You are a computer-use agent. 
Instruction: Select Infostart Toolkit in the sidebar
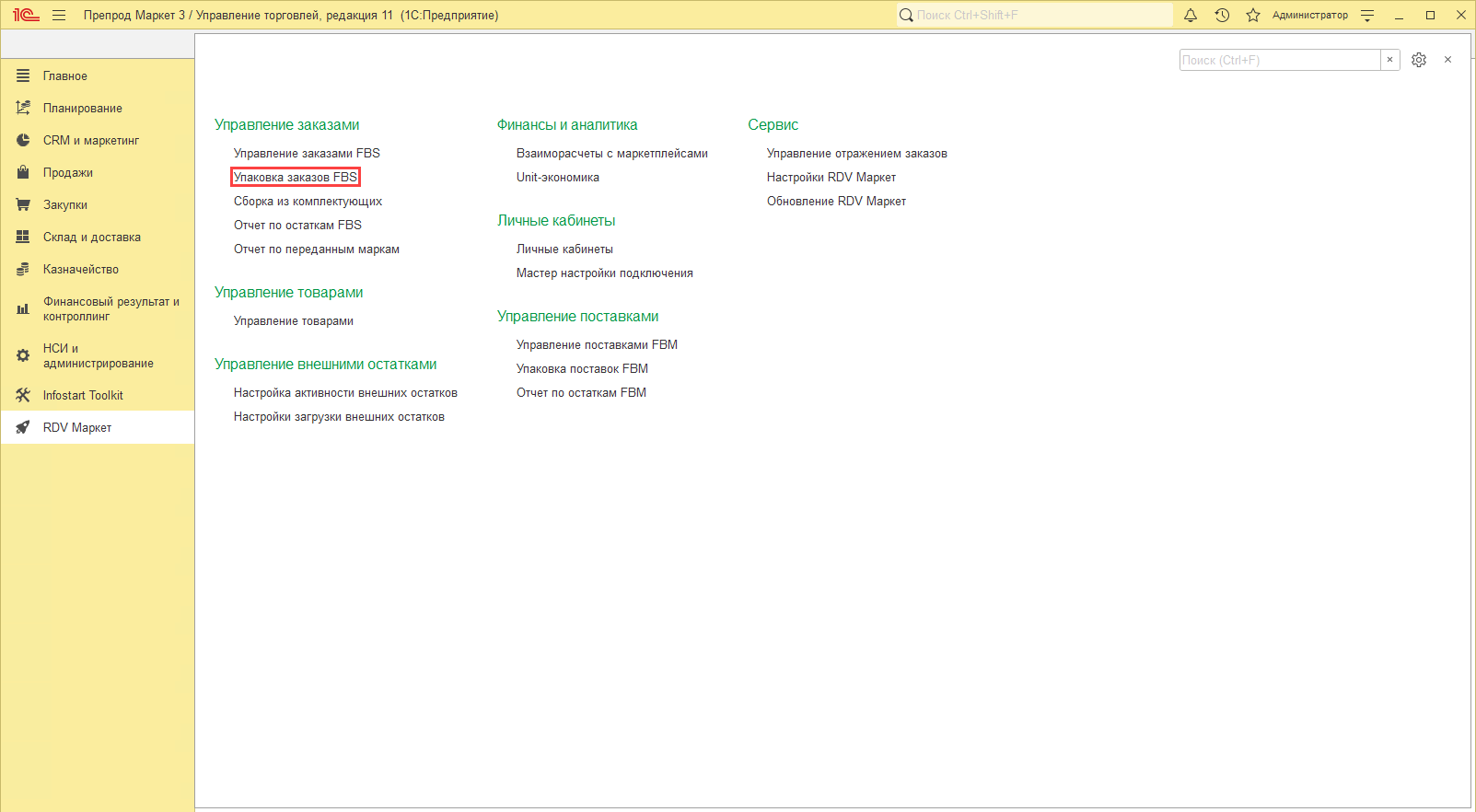click(x=83, y=396)
